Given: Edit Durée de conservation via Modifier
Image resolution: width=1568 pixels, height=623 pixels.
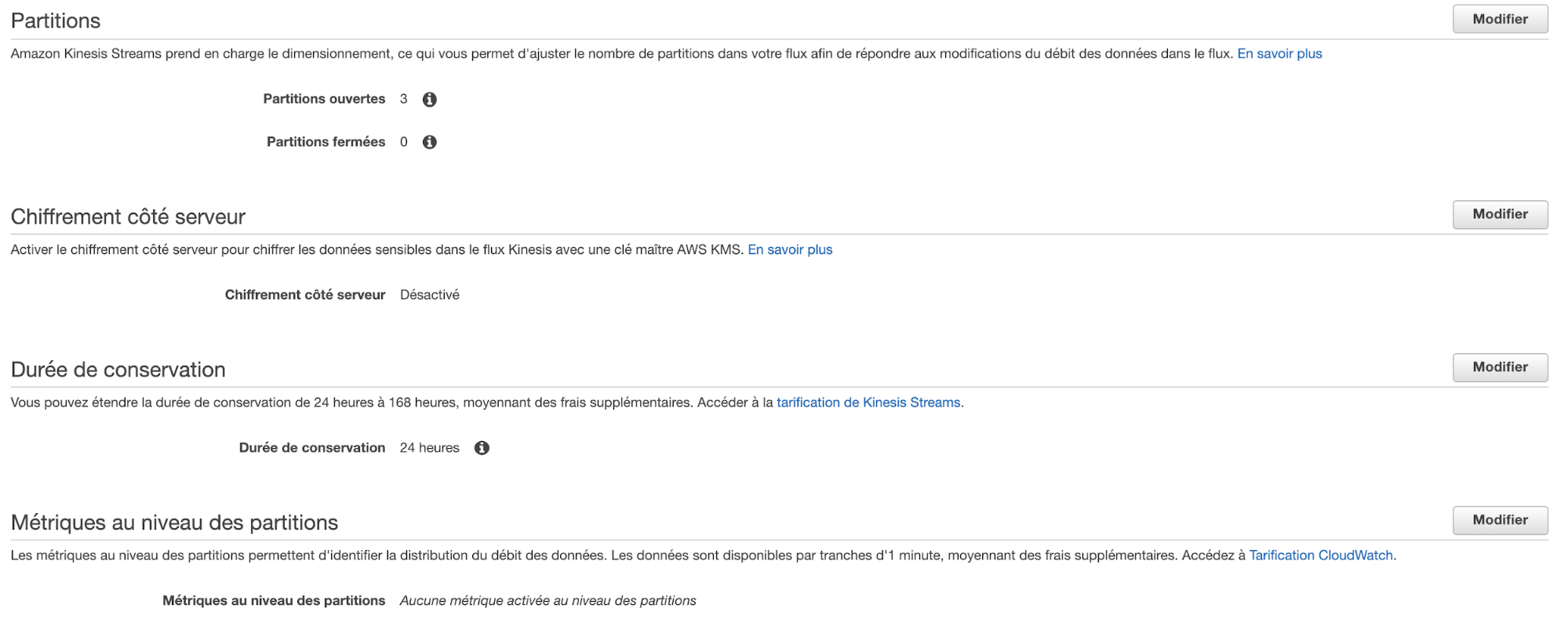Looking at the screenshot, I should click(x=1500, y=367).
